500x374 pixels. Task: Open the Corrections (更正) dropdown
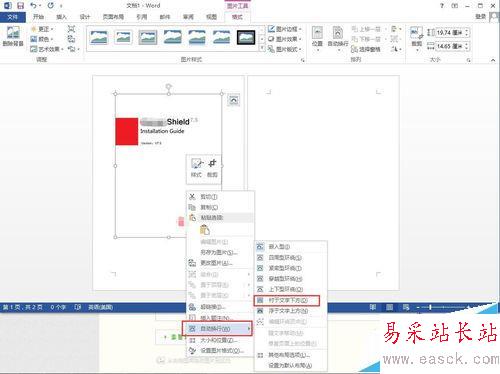point(42,29)
